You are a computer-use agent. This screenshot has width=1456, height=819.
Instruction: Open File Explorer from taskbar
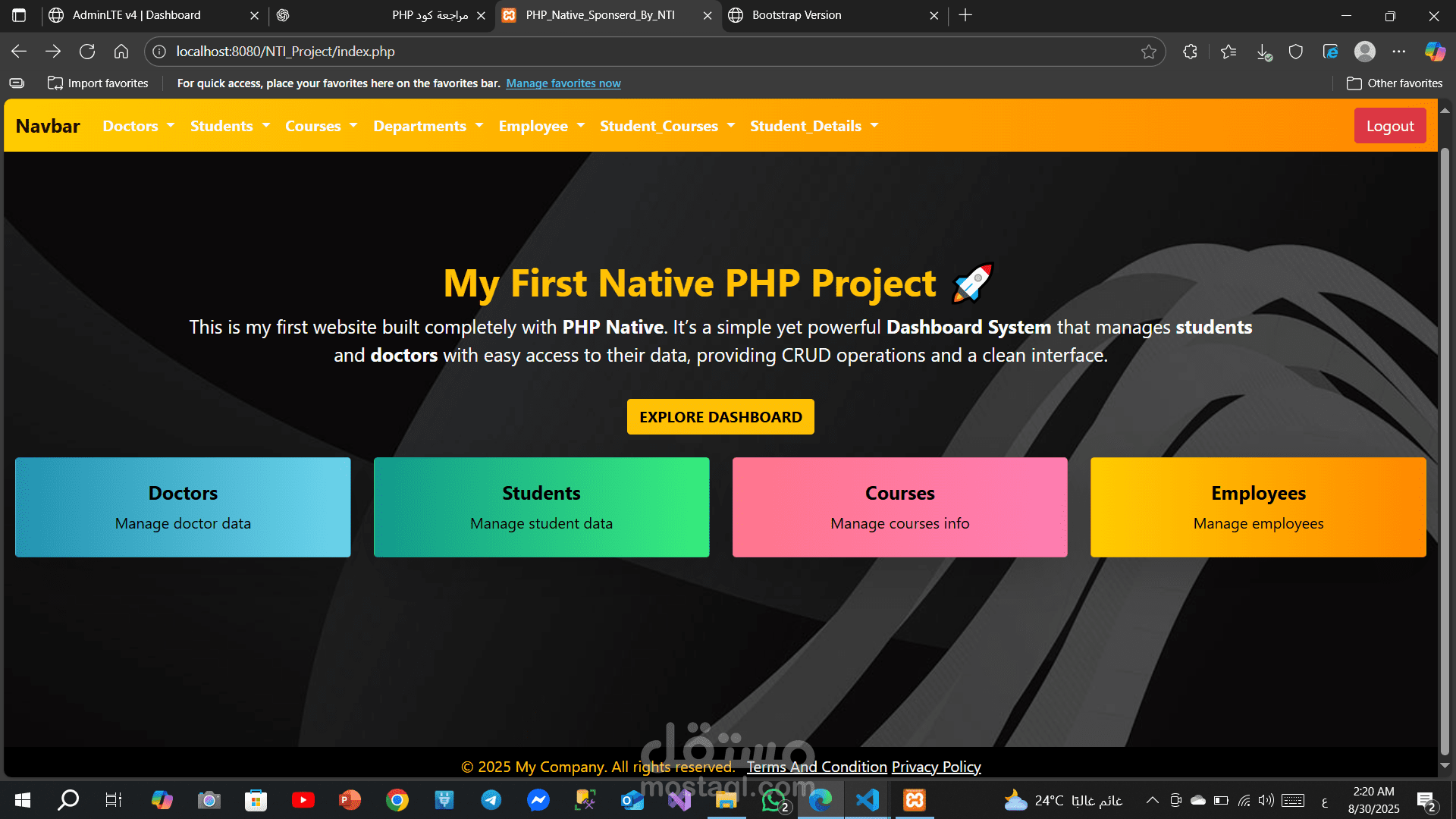tap(726, 800)
